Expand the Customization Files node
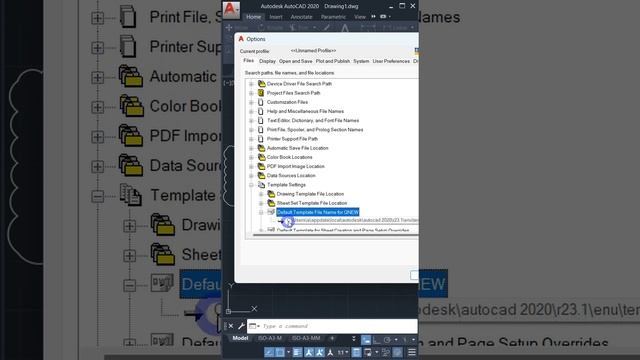The width and height of the screenshot is (640, 360). (251, 102)
